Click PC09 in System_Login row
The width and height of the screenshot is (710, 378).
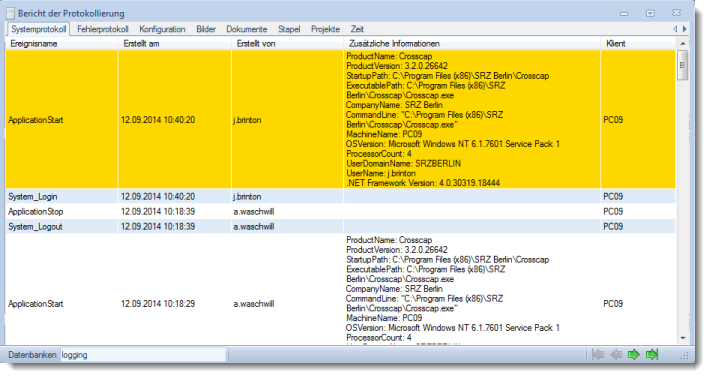(613, 196)
